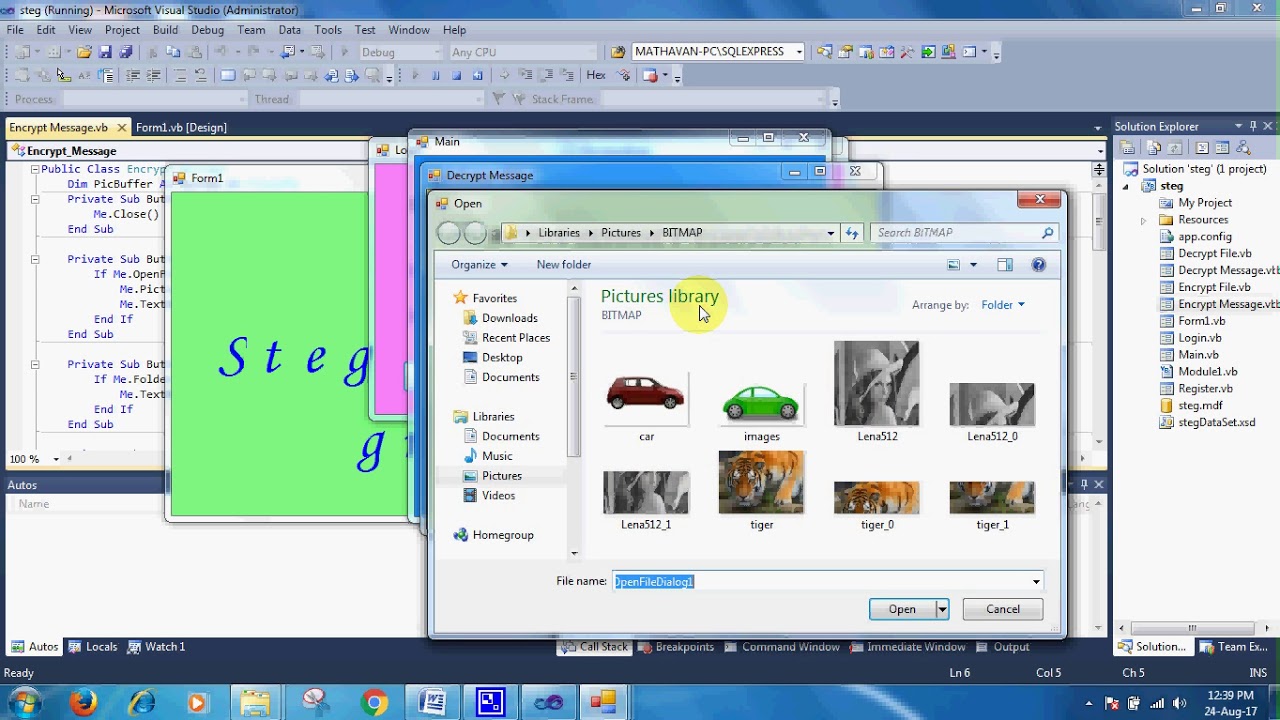Open the Organize dropdown menu

pyautogui.click(x=479, y=265)
